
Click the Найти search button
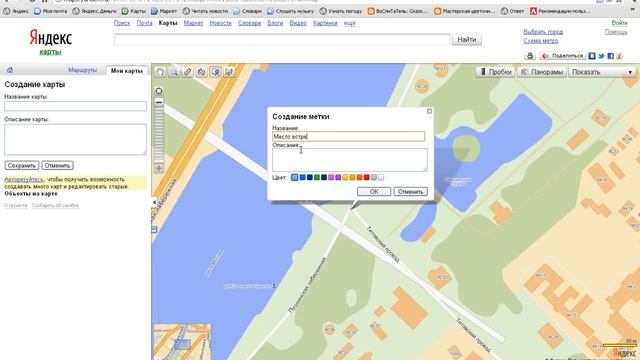[467, 40]
